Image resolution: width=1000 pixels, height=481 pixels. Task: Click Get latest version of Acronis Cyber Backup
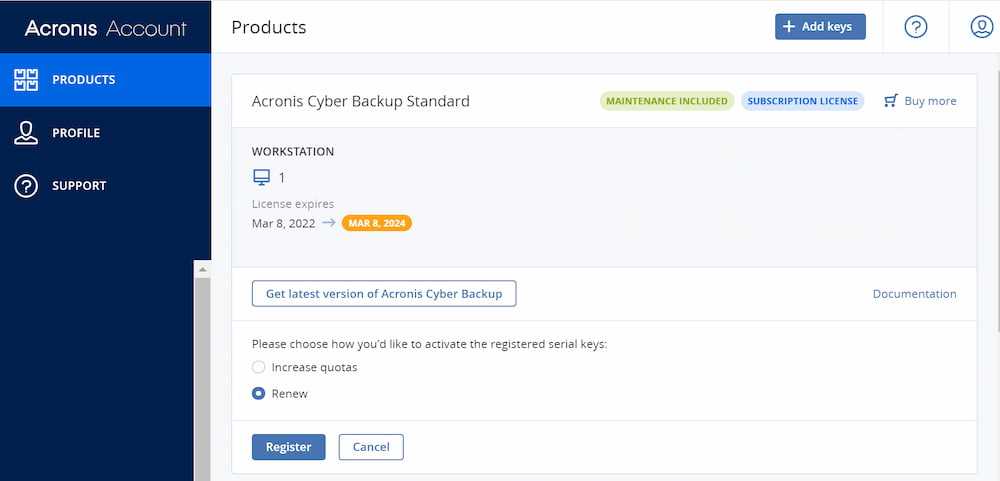click(x=384, y=294)
